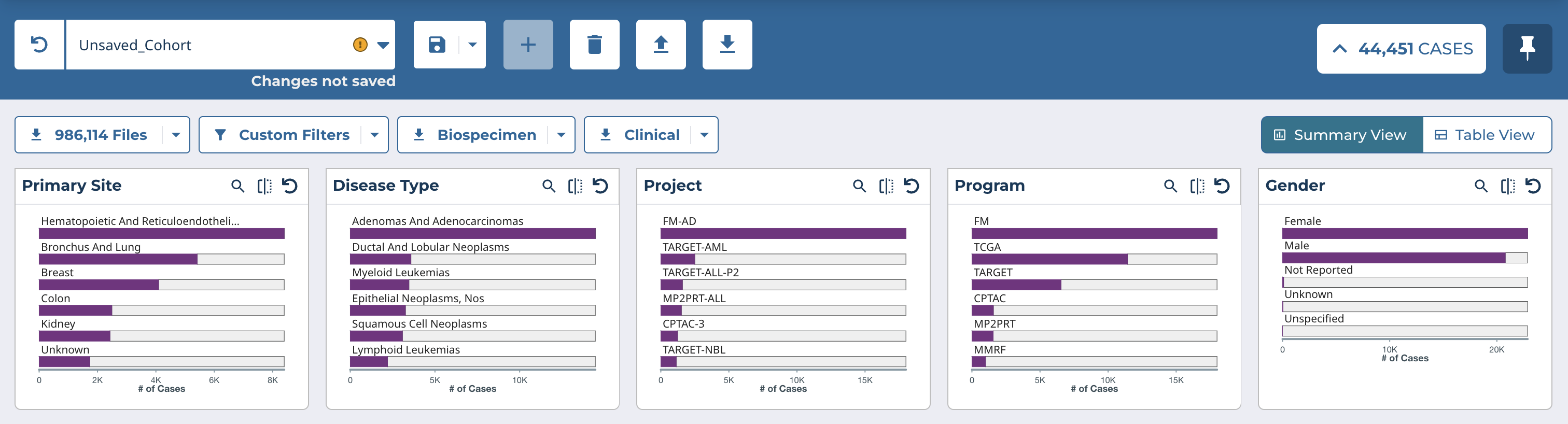Open the Unsaved_Cohort selector dropdown

click(383, 45)
